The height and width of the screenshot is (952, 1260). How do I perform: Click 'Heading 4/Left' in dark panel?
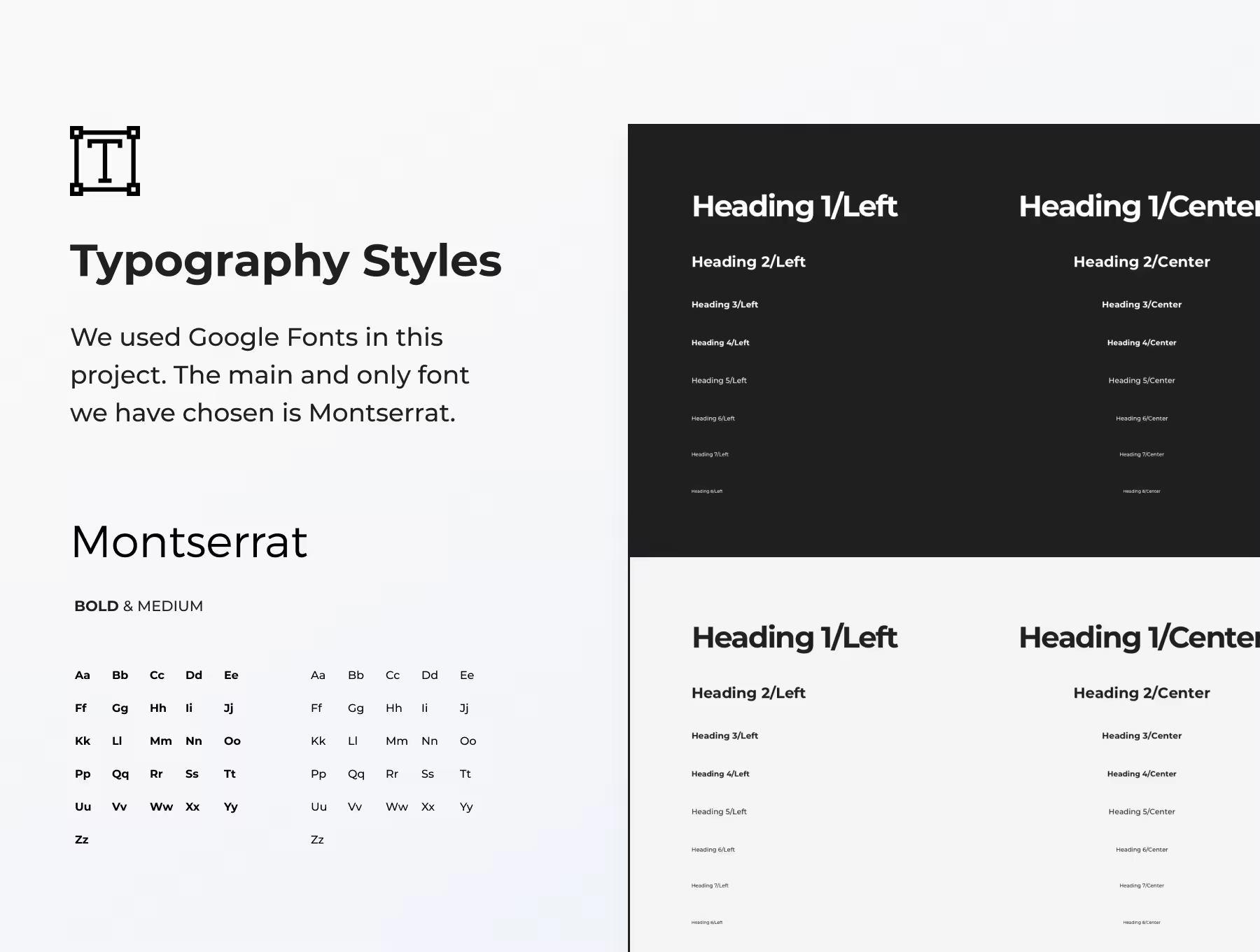pos(720,343)
